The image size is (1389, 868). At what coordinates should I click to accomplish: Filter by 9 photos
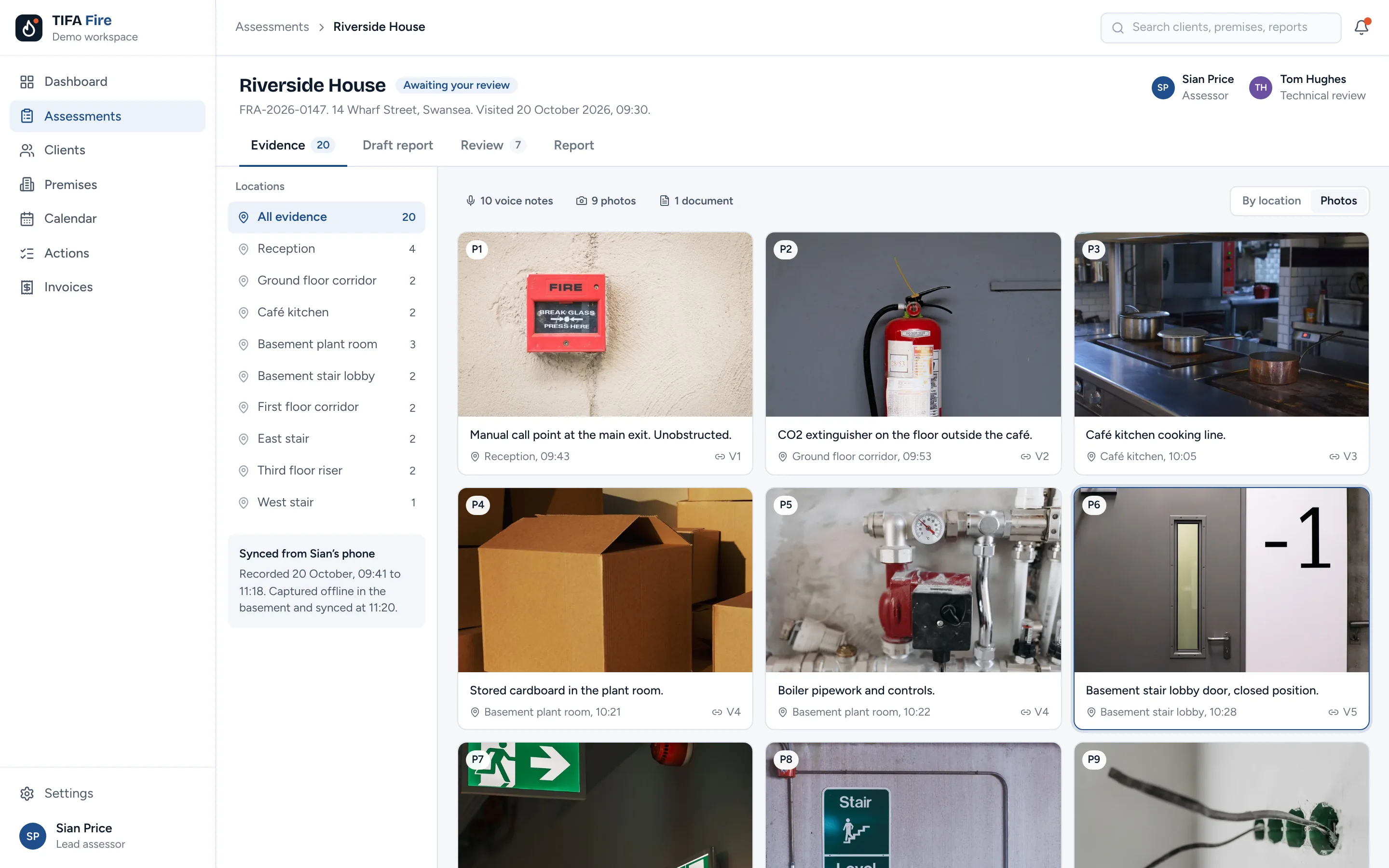(x=606, y=200)
